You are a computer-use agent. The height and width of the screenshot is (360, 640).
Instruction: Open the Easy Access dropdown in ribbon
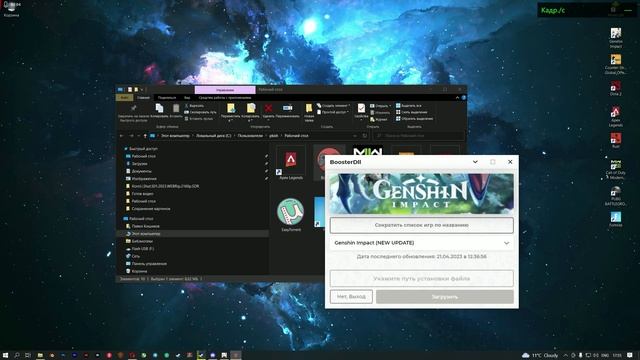click(333, 112)
